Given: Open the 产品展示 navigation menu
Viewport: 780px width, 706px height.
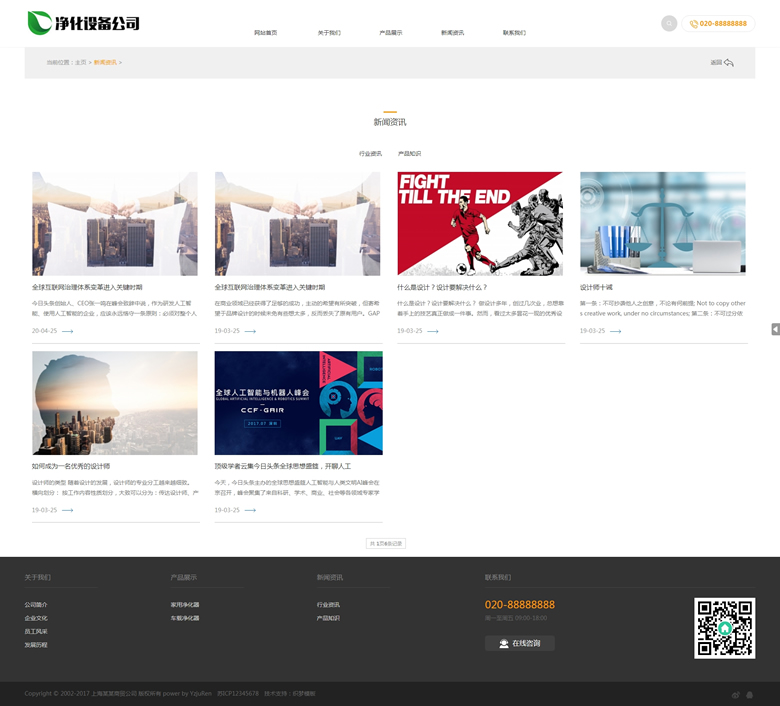Looking at the screenshot, I should [x=390, y=33].
